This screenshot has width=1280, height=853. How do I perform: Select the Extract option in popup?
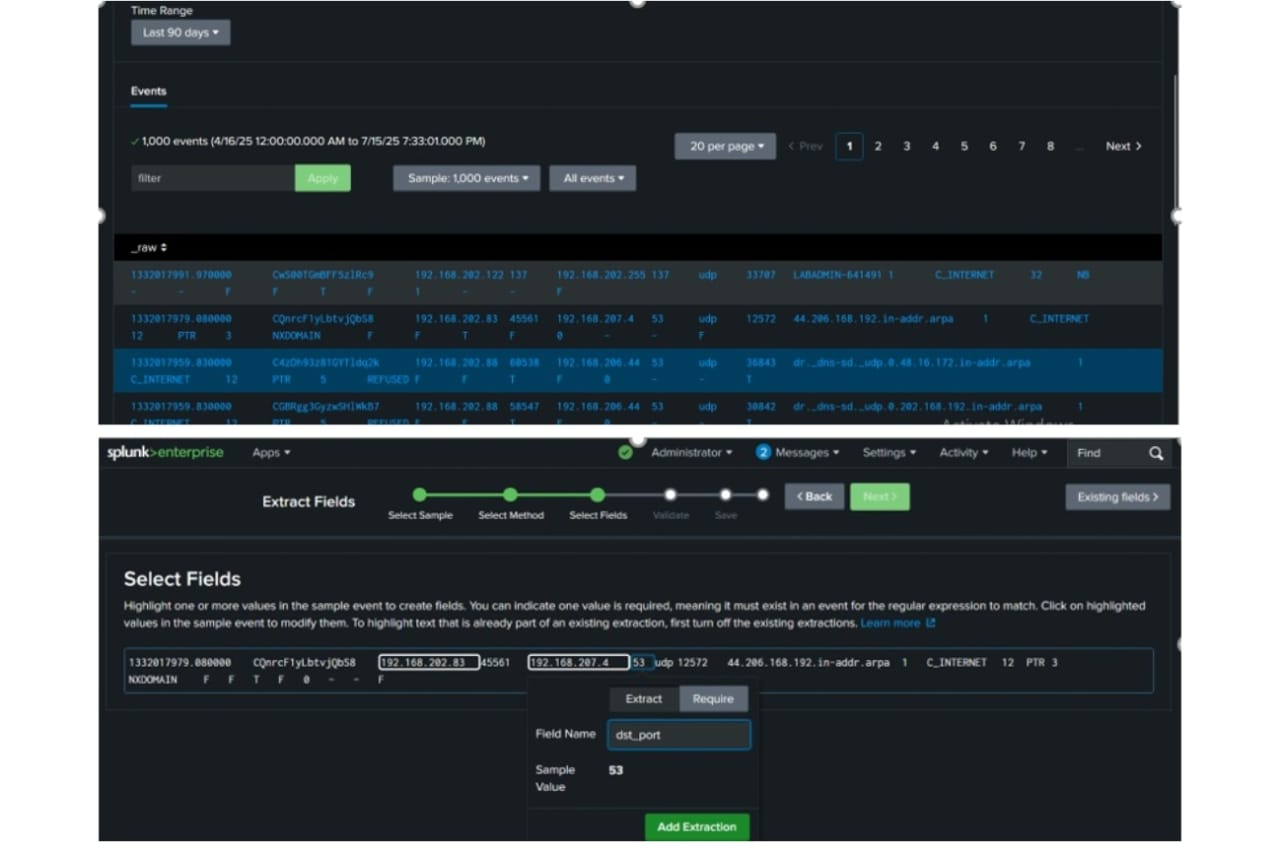click(644, 699)
